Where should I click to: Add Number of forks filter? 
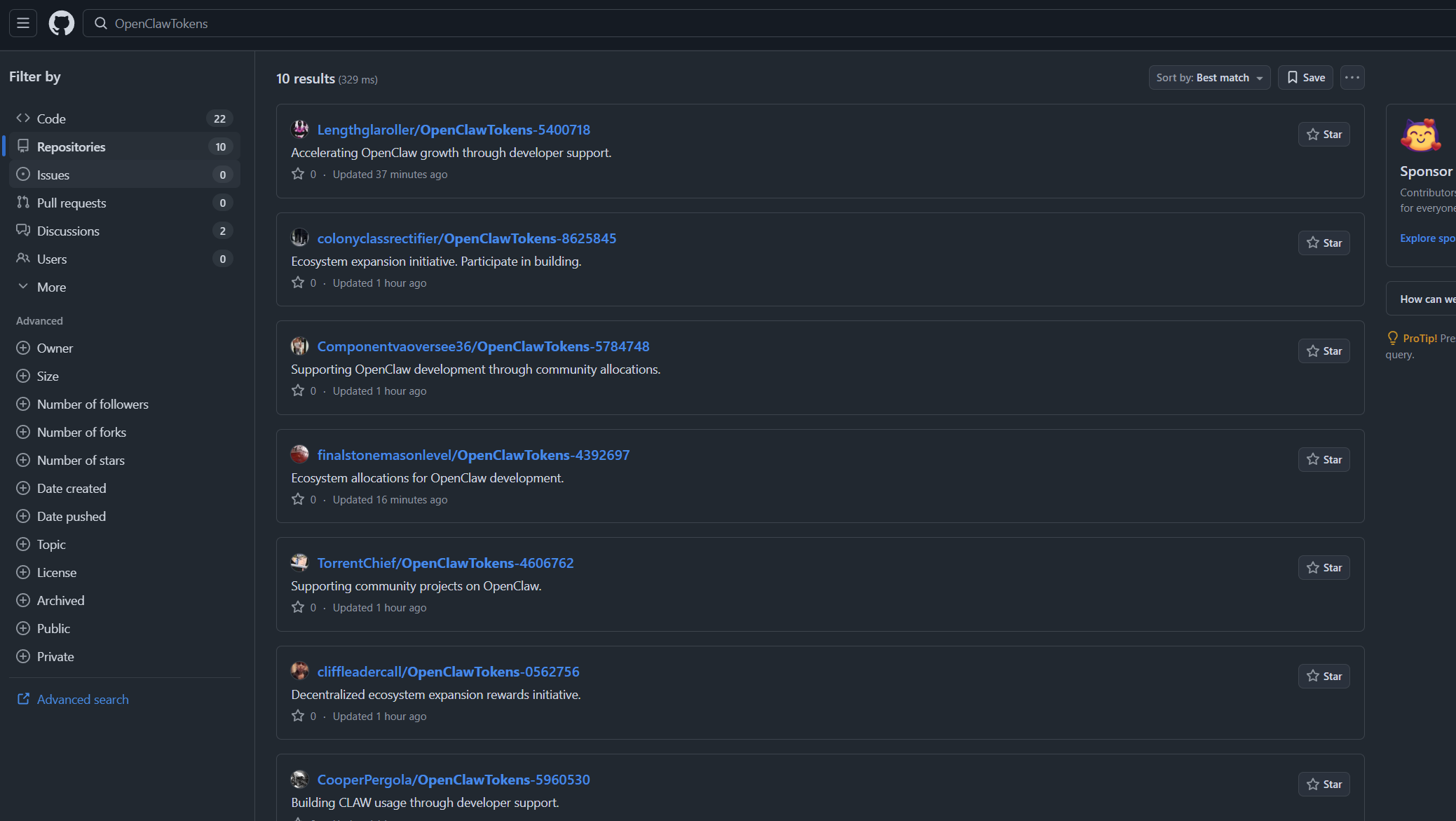125,432
